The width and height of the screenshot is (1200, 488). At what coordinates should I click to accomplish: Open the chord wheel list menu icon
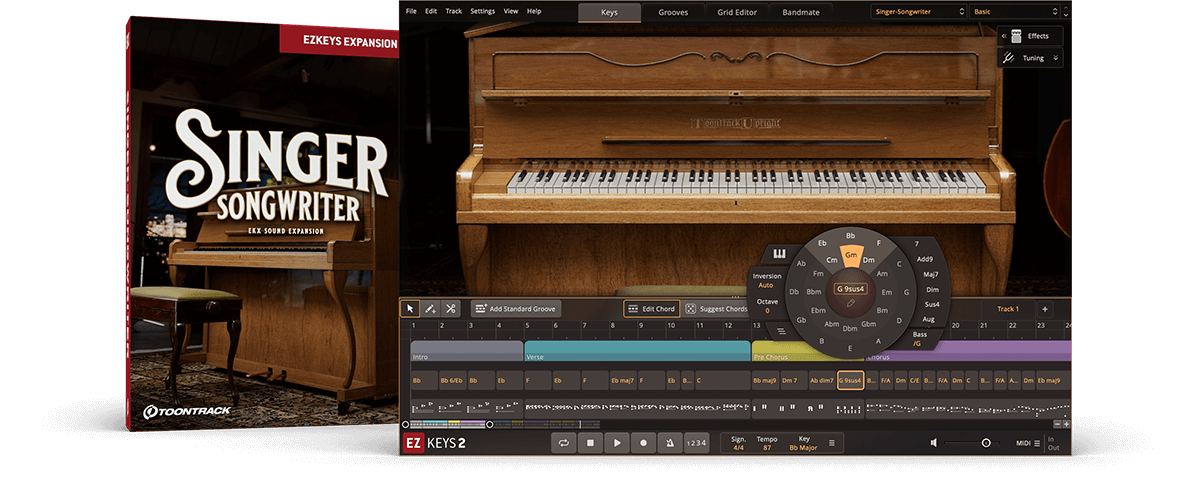(781, 330)
